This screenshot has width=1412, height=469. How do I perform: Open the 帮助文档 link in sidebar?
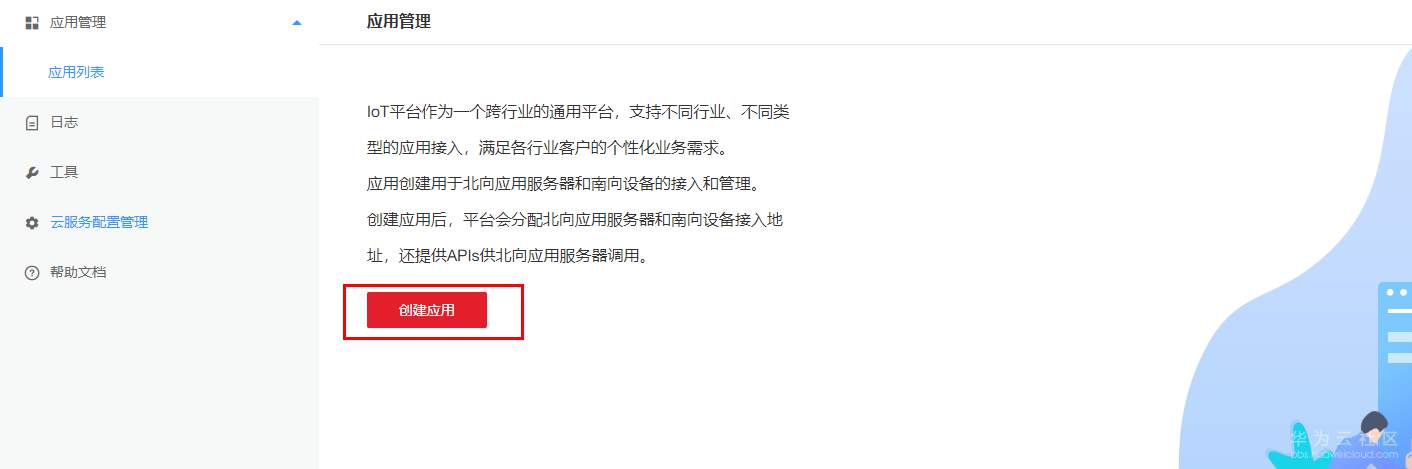[x=160, y=272]
